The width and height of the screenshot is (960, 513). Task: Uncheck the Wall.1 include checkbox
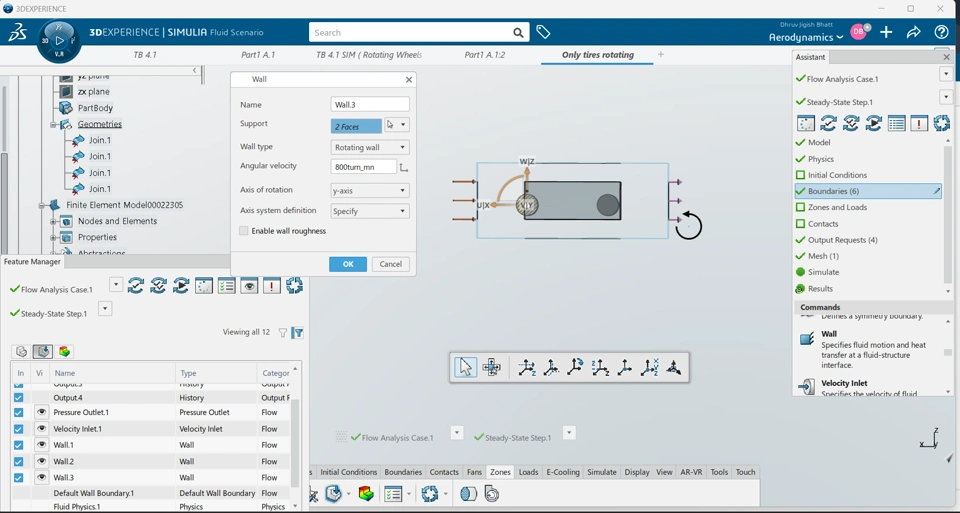tap(18, 445)
